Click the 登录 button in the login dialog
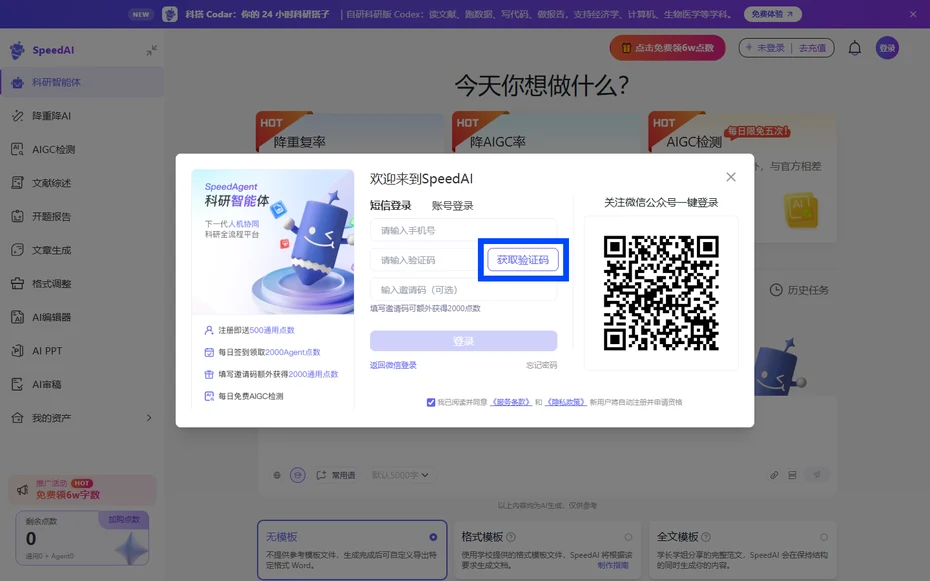 (463, 341)
